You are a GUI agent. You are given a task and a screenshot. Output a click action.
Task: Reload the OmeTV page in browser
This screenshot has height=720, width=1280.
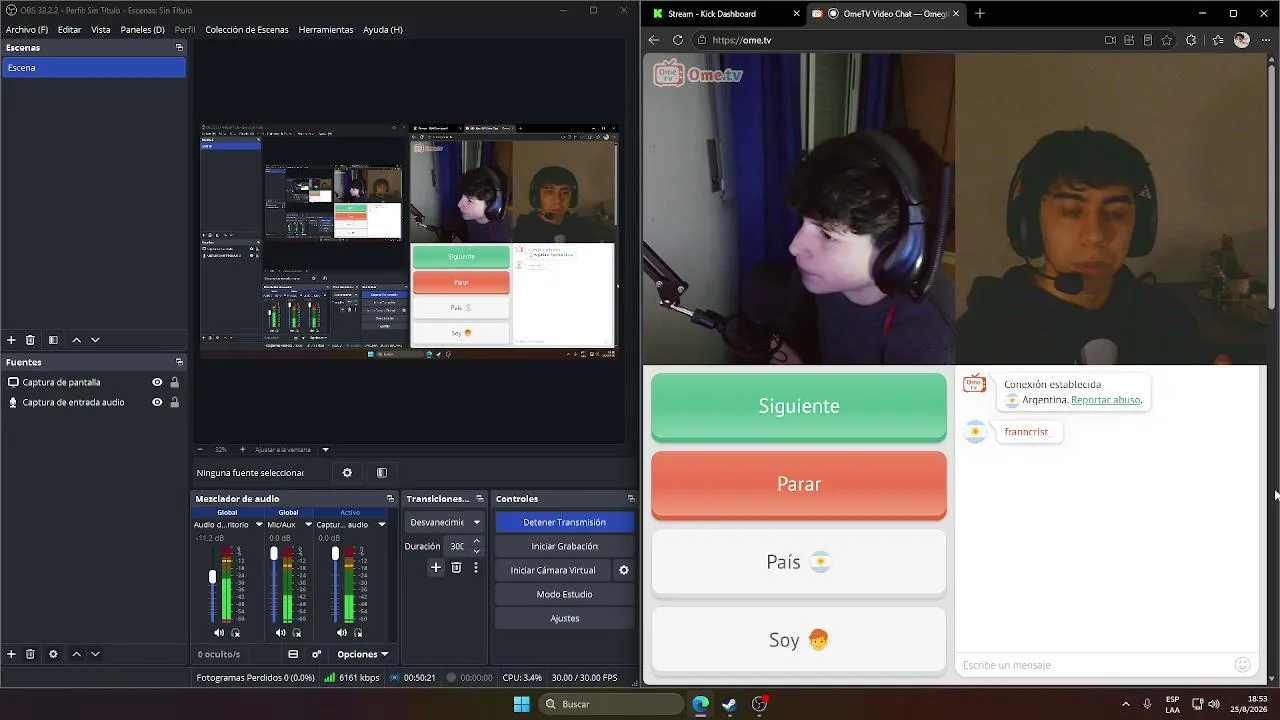tap(678, 40)
